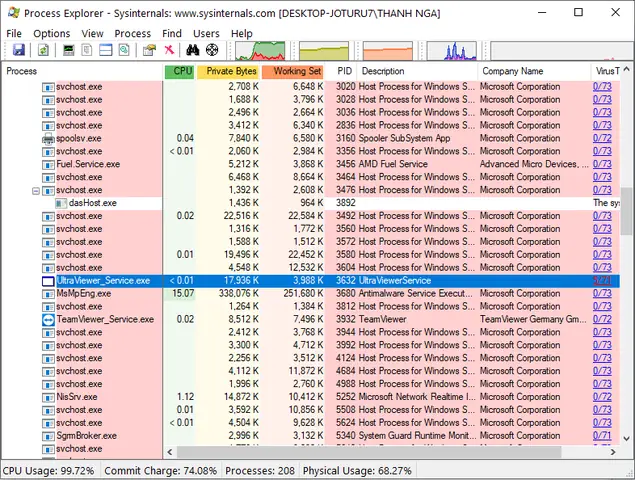Open System Information toolbar icon

tap(68, 50)
